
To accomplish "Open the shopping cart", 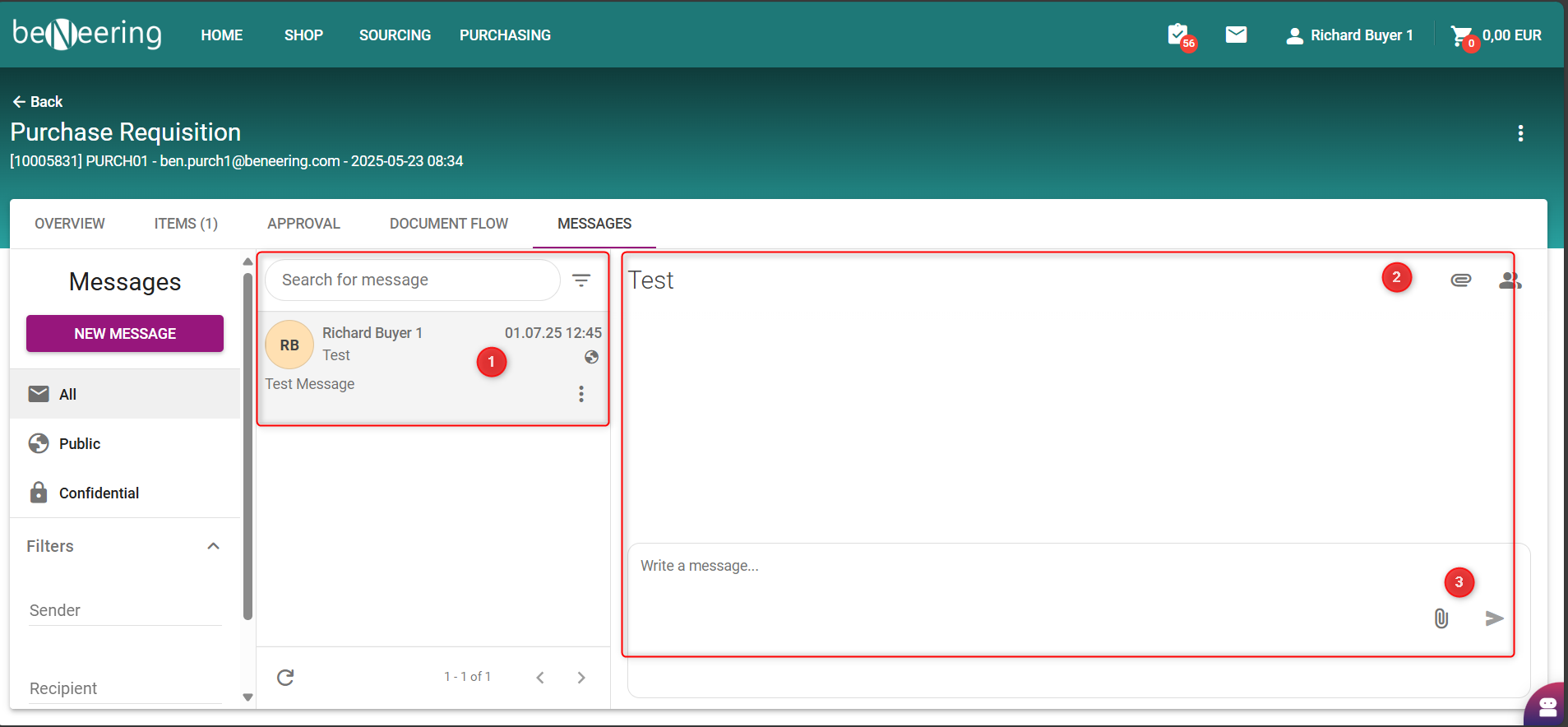I will click(1462, 35).
